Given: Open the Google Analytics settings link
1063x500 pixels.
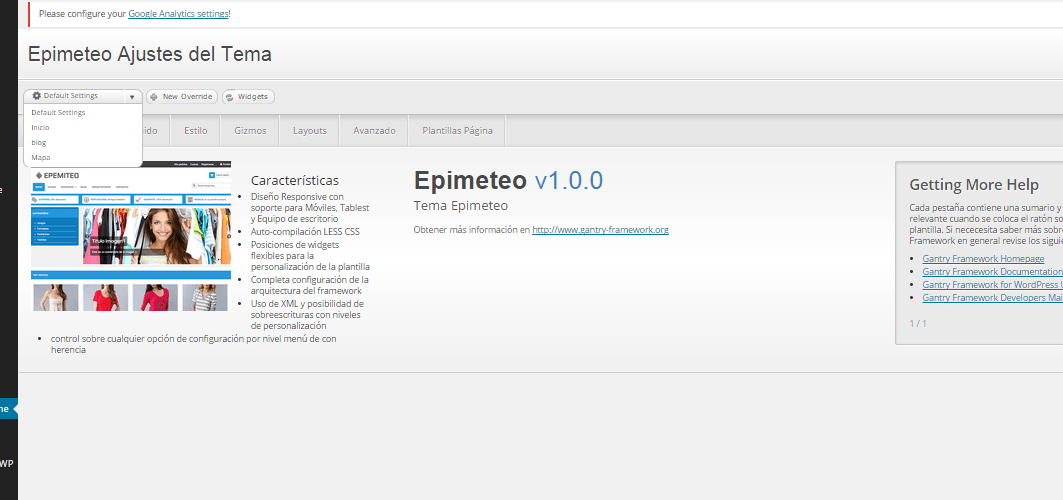Looking at the screenshot, I should pos(178,13).
